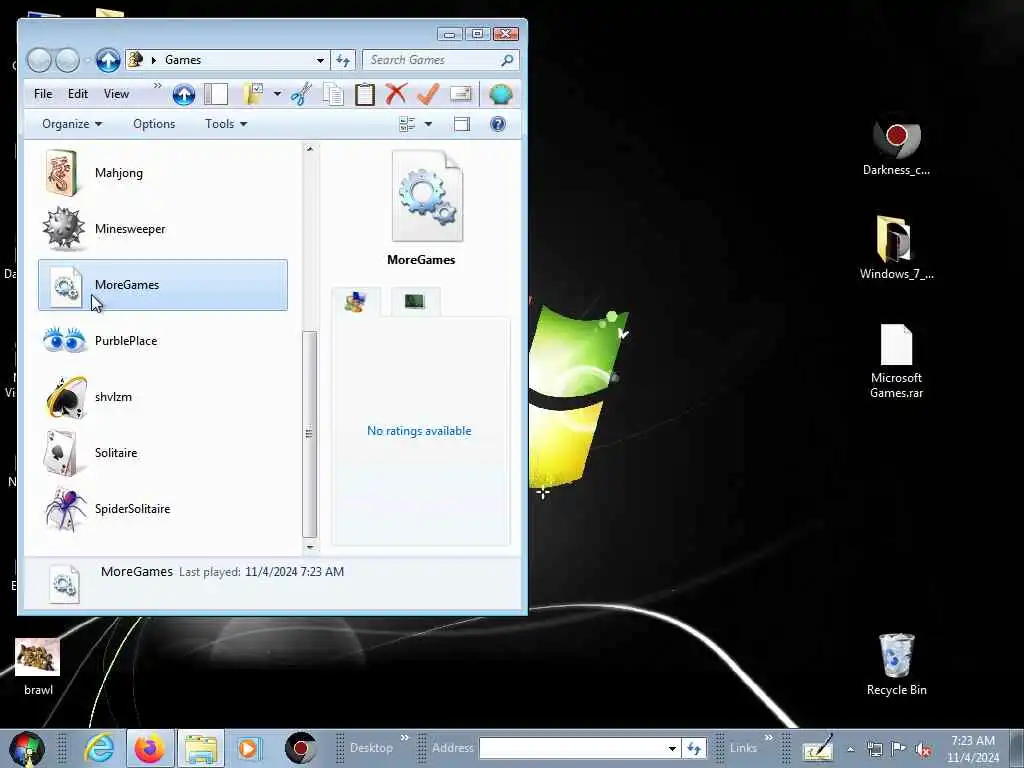1024x768 pixels.
Task: Open the Games address bar history dropdown
Action: click(x=320, y=60)
